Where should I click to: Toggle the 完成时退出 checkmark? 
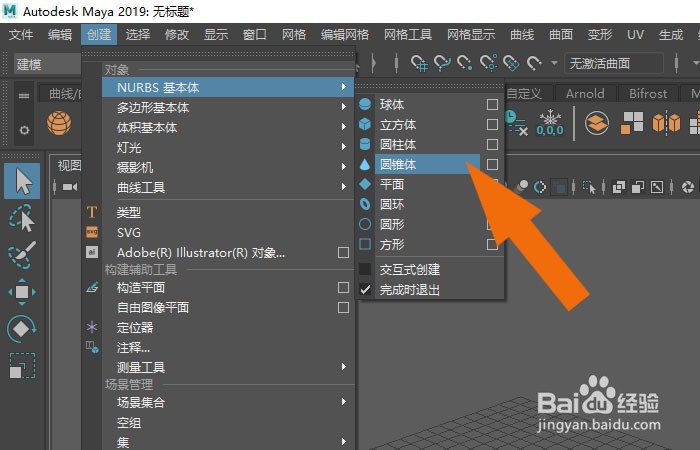365,290
